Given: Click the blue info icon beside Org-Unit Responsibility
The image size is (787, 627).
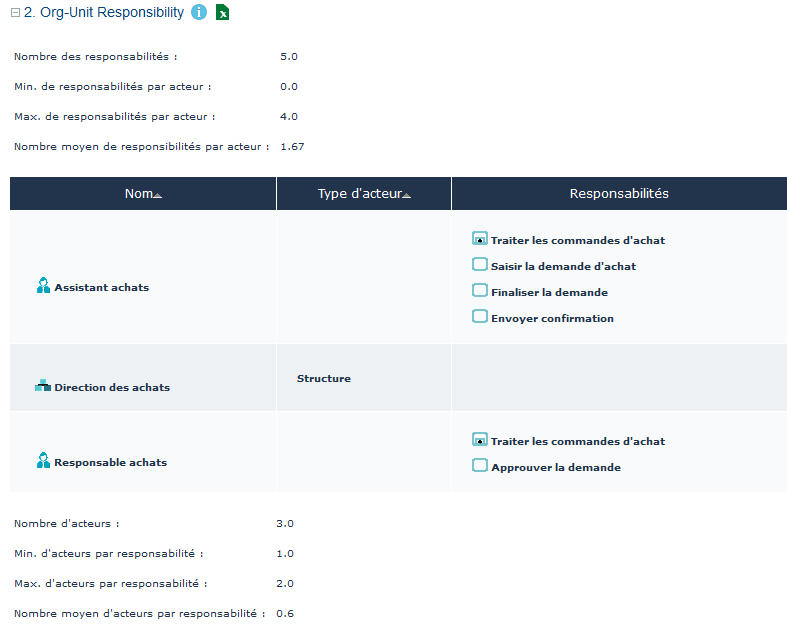Looking at the screenshot, I should (x=199, y=13).
